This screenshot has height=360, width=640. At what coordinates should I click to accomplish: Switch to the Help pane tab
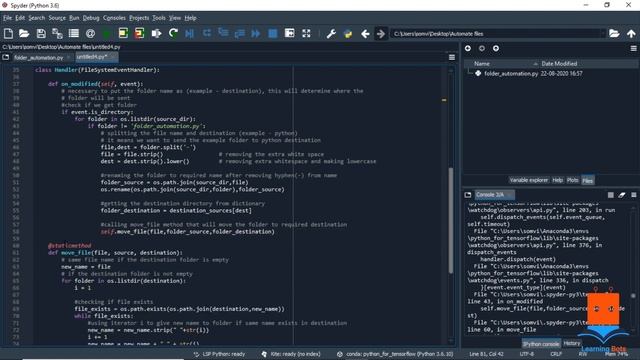[557, 180]
